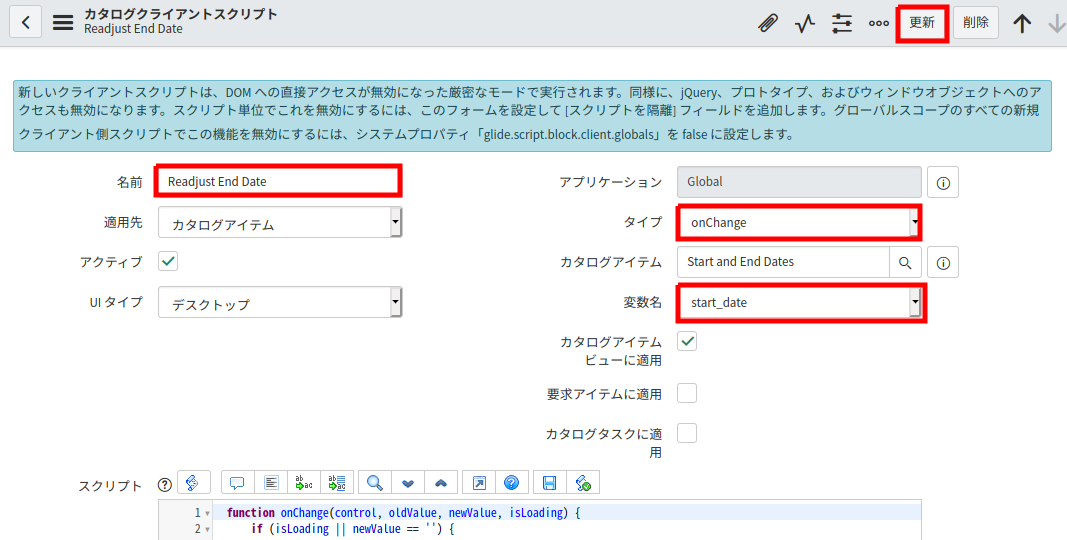Toggle comment on selected script code
1067x540 pixels.
tap(237, 482)
